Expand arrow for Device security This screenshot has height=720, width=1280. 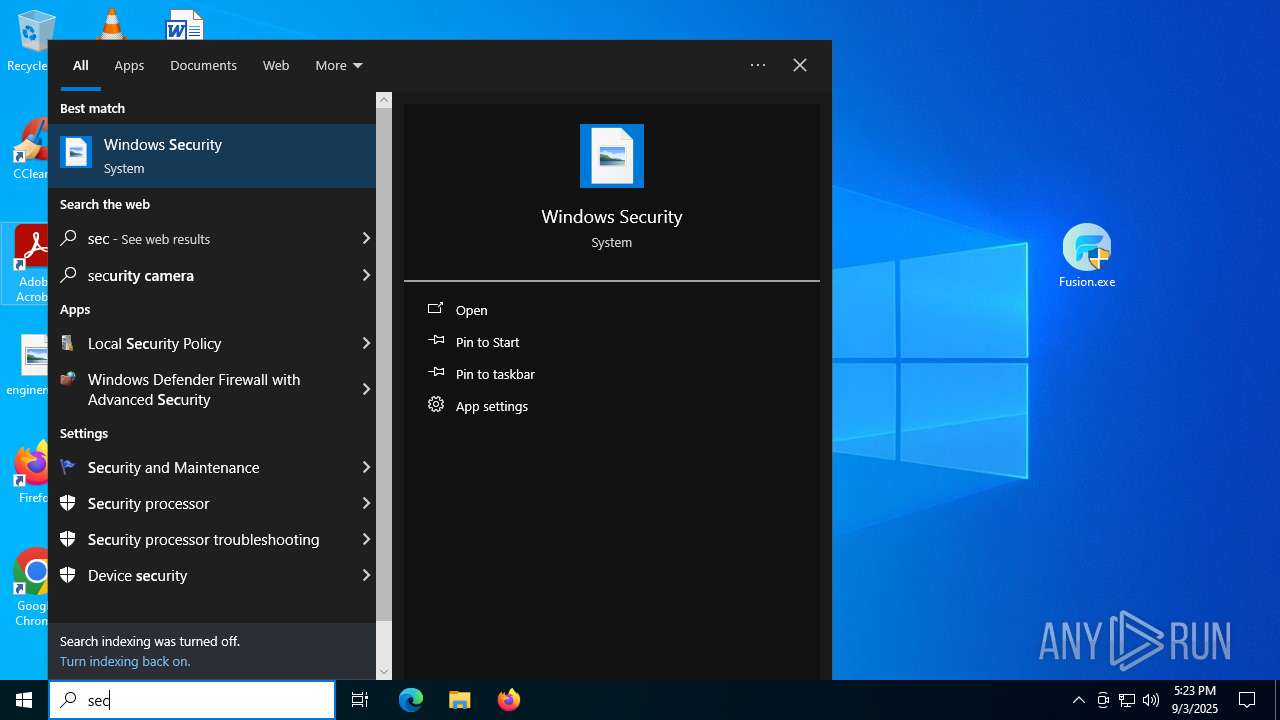coord(366,575)
